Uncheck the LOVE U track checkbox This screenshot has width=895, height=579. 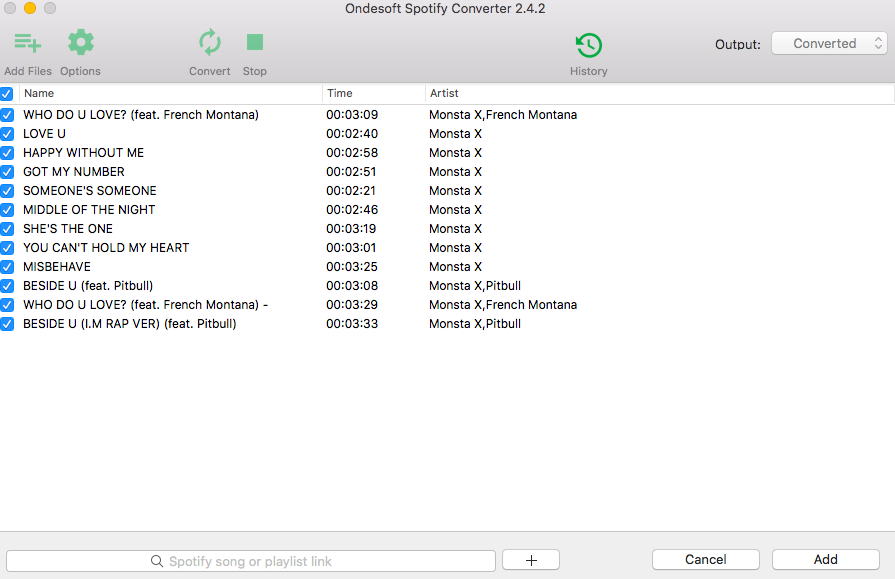tap(7, 134)
